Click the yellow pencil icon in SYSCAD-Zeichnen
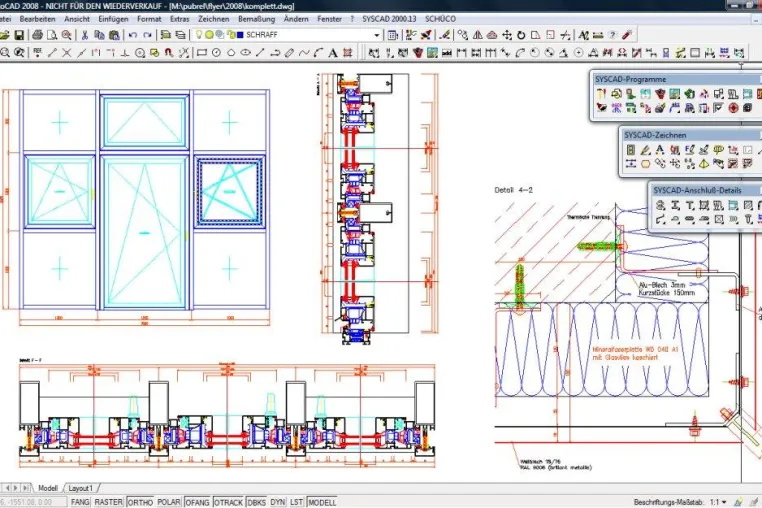Viewport: 762px width, 508px height. [x=645, y=150]
